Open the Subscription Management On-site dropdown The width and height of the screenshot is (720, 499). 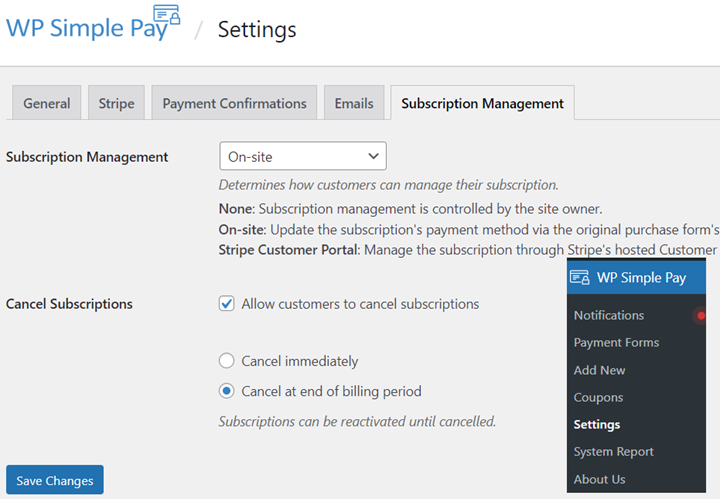[x=303, y=156]
